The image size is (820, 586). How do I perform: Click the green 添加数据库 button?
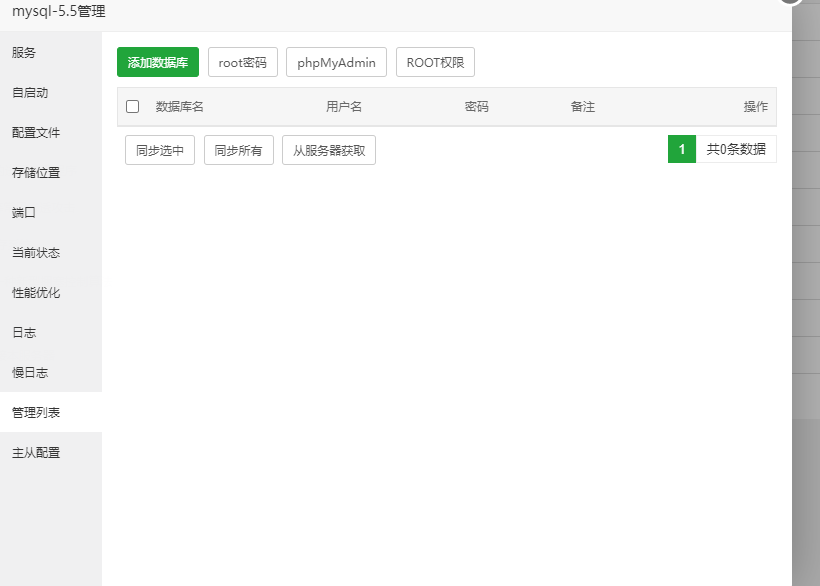coord(157,62)
